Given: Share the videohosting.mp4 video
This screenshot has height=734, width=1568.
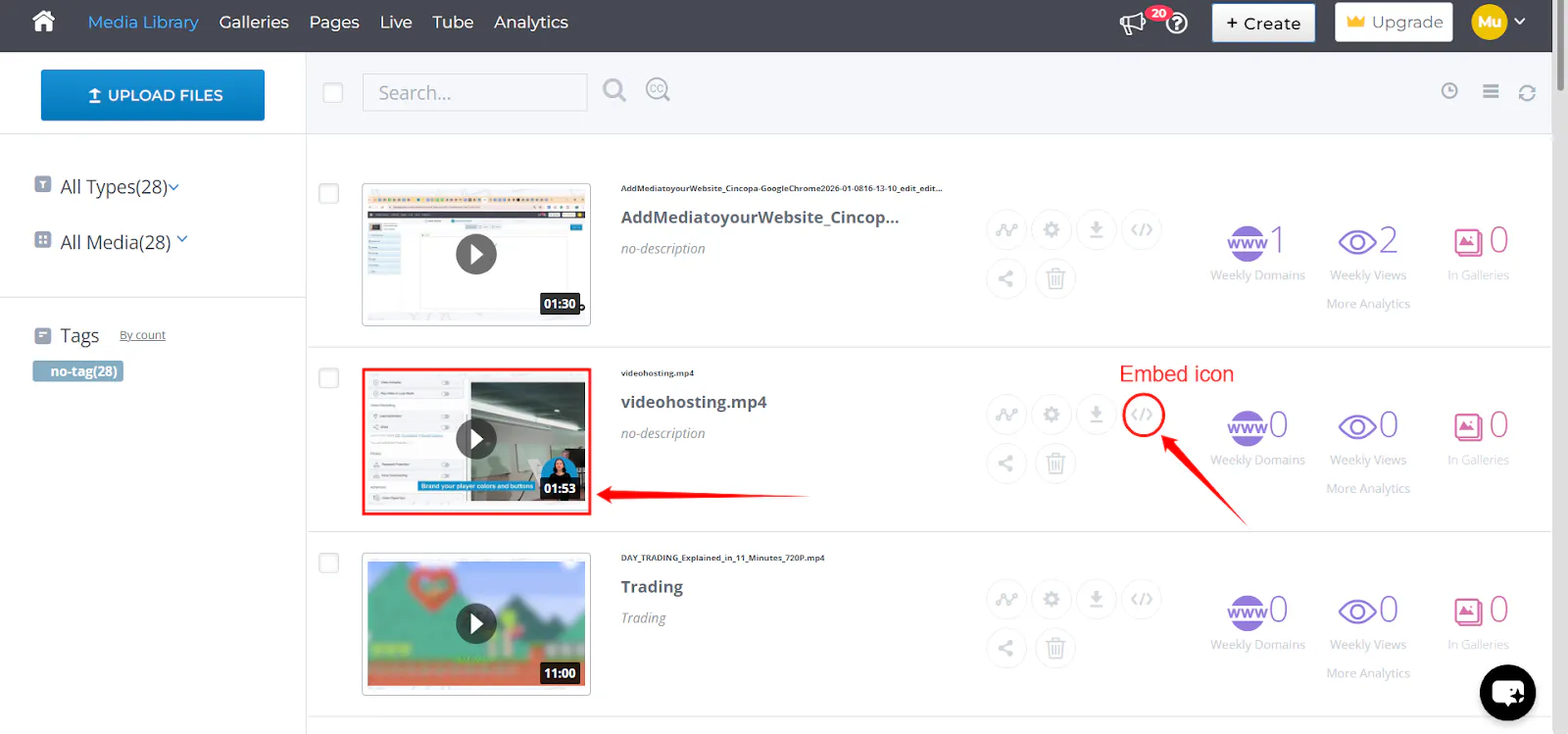Looking at the screenshot, I should point(1006,464).
